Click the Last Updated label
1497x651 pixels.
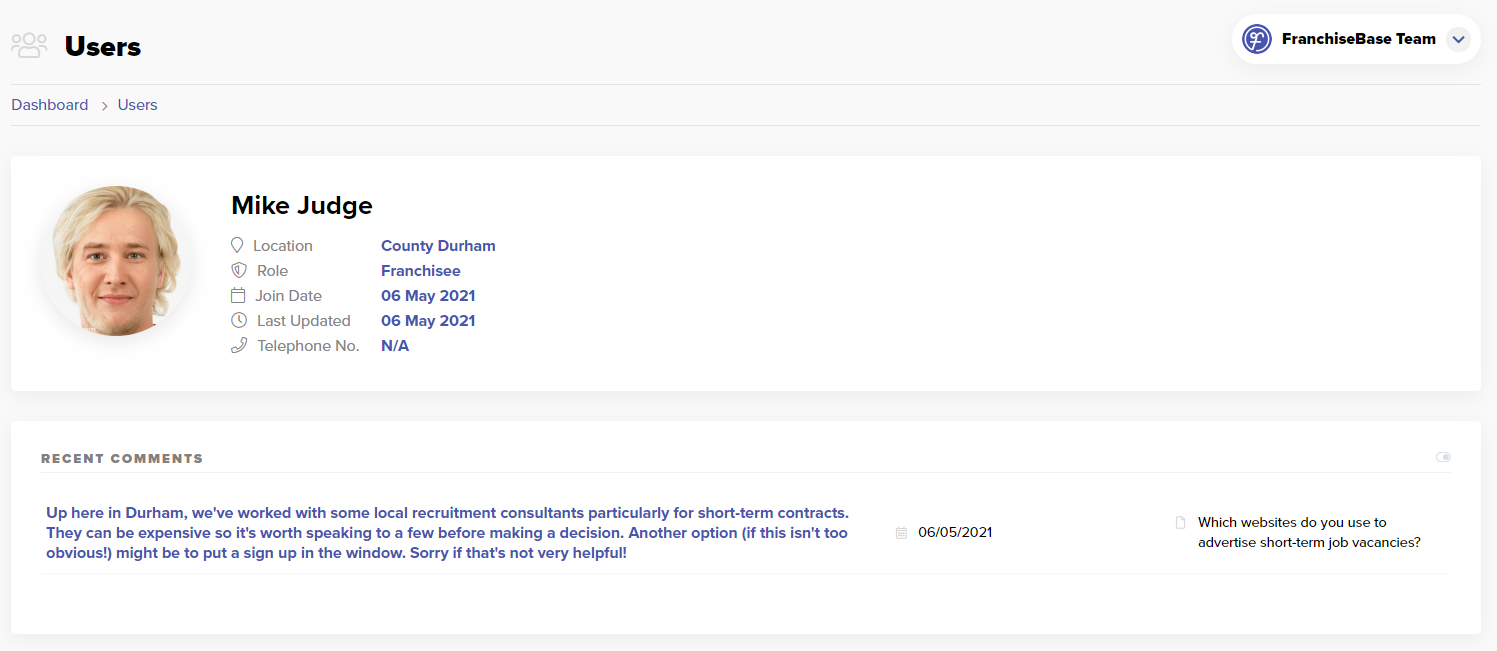[304, 321]
